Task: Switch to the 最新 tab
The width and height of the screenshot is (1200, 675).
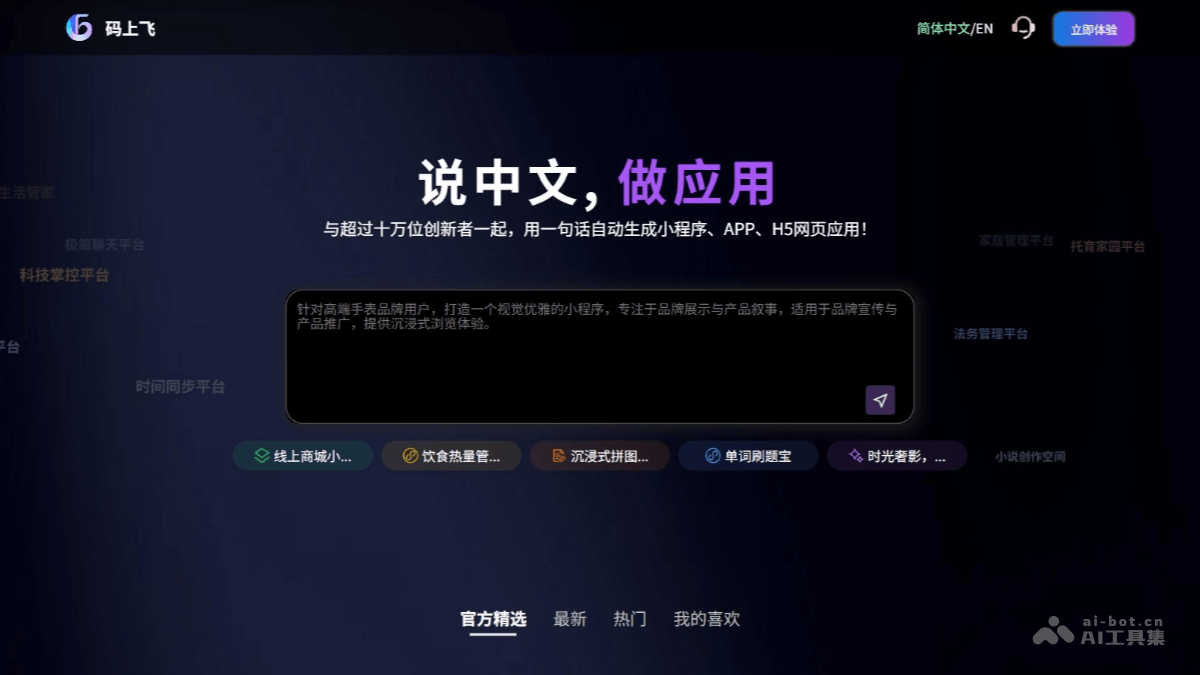Action: tap(568, 619)
